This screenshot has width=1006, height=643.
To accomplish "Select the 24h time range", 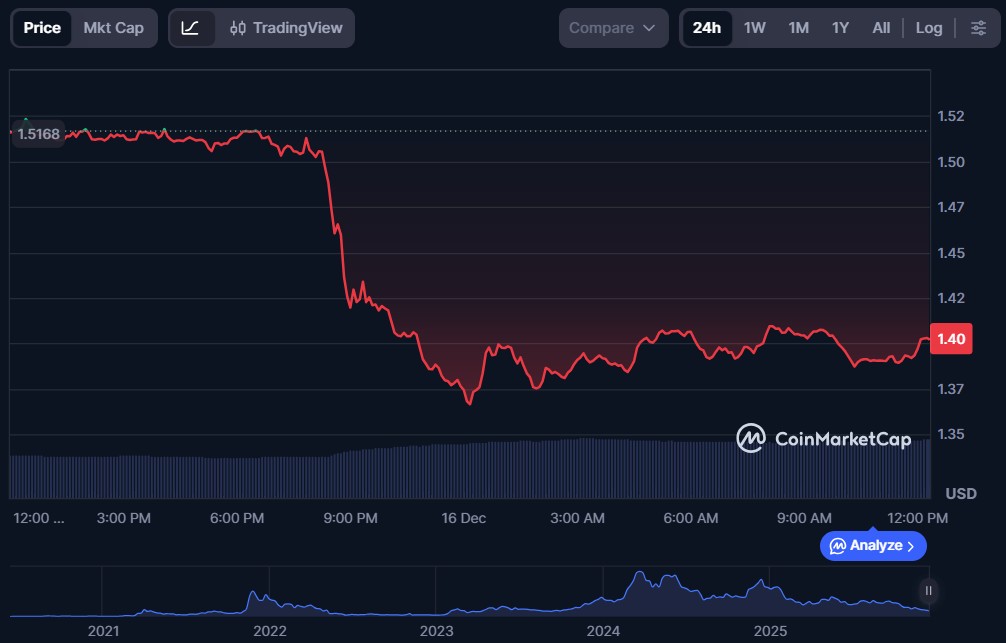I will click(706, 28).
